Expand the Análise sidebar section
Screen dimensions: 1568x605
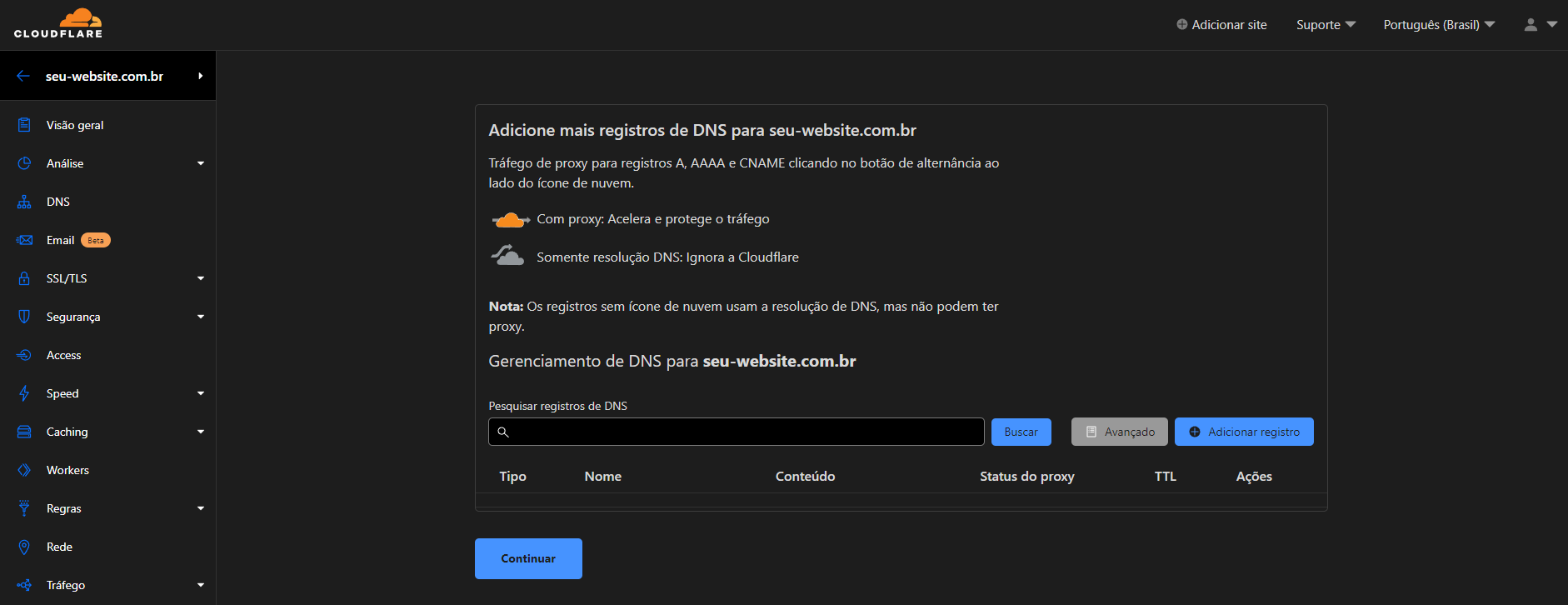tap(200, 163)
